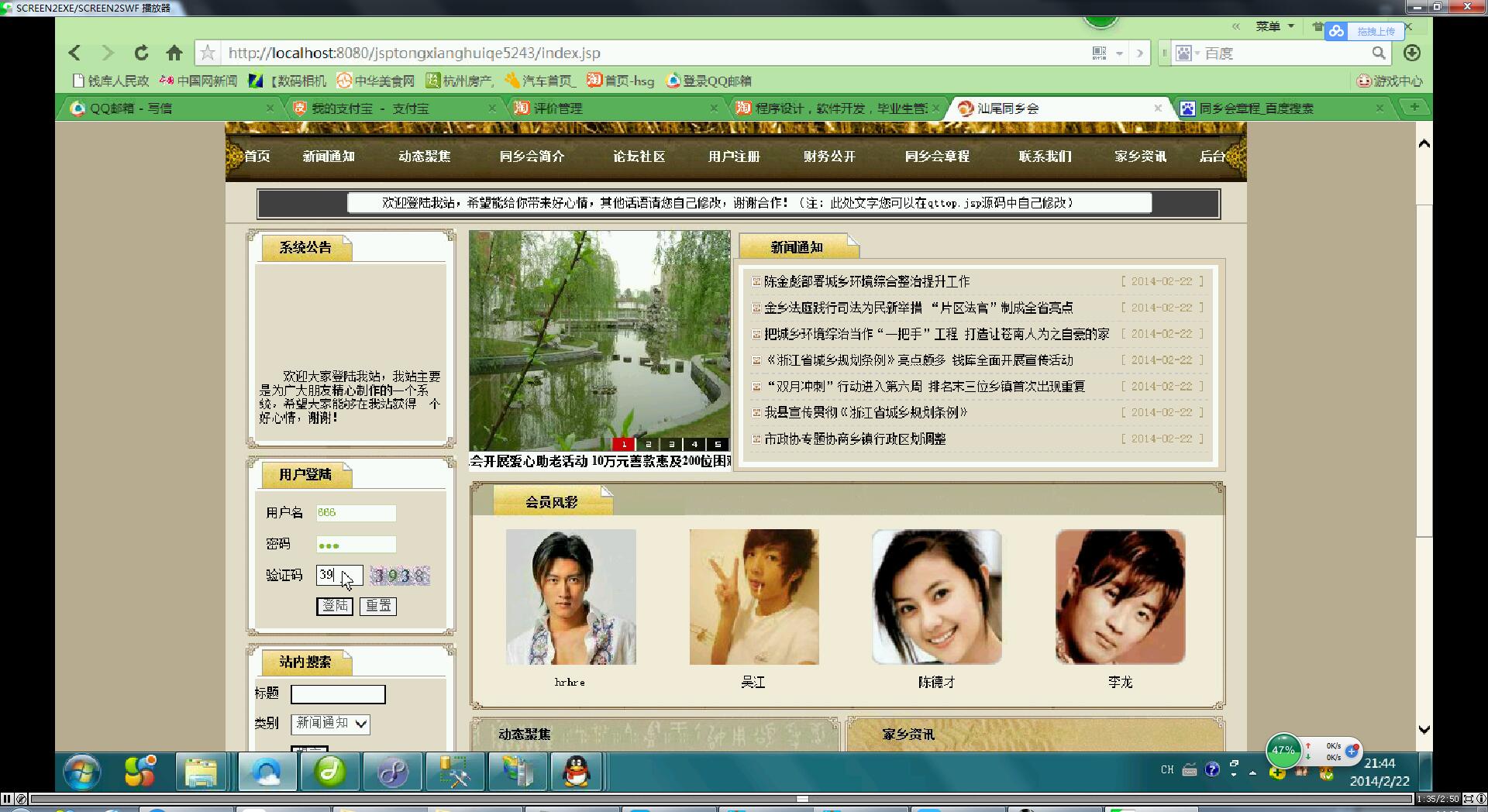Viewport: 1488px width, 812px height.
Task: Open the 动态聚焦 navigation menu item
Action: (424, 157)
